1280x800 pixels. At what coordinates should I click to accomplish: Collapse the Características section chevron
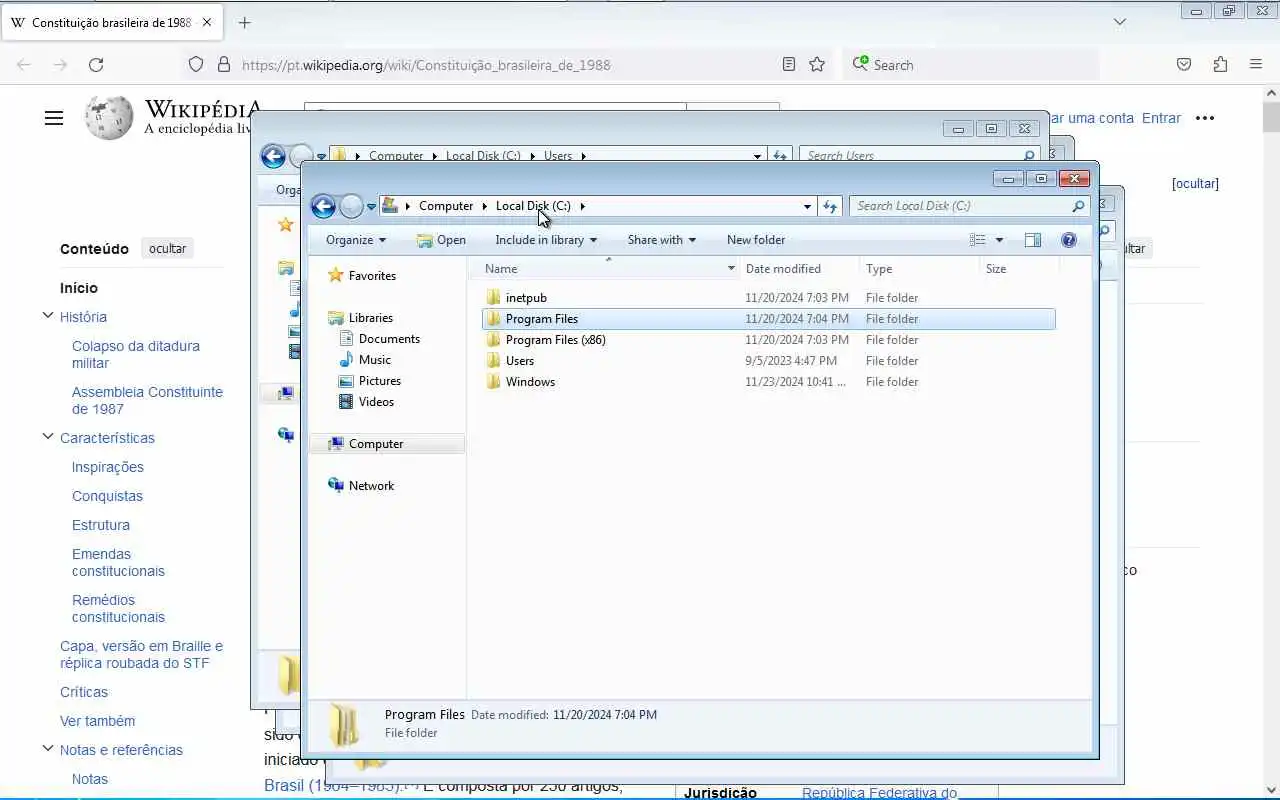pos(48,437)
